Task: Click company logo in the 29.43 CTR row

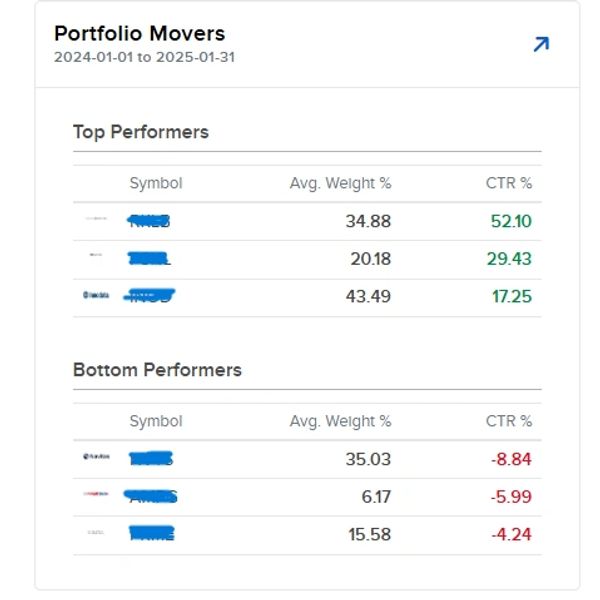Action: (x=96, y=258)
